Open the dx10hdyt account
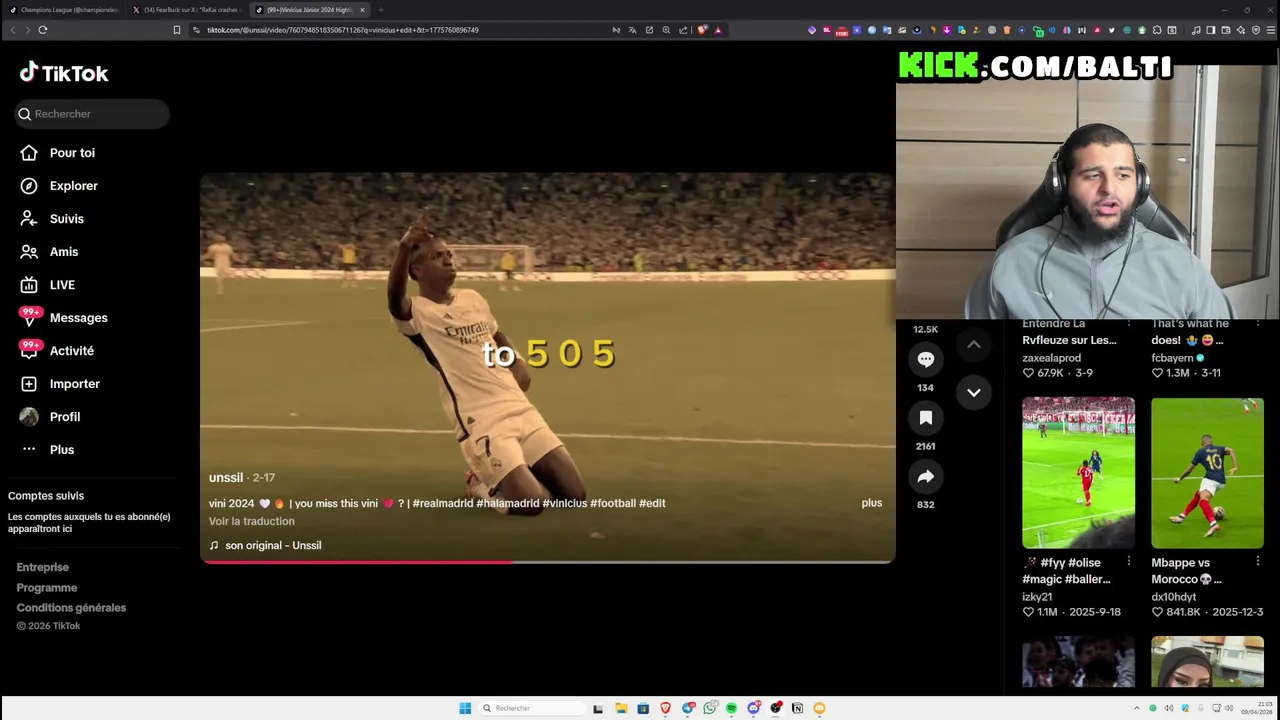 point(1173,597)
